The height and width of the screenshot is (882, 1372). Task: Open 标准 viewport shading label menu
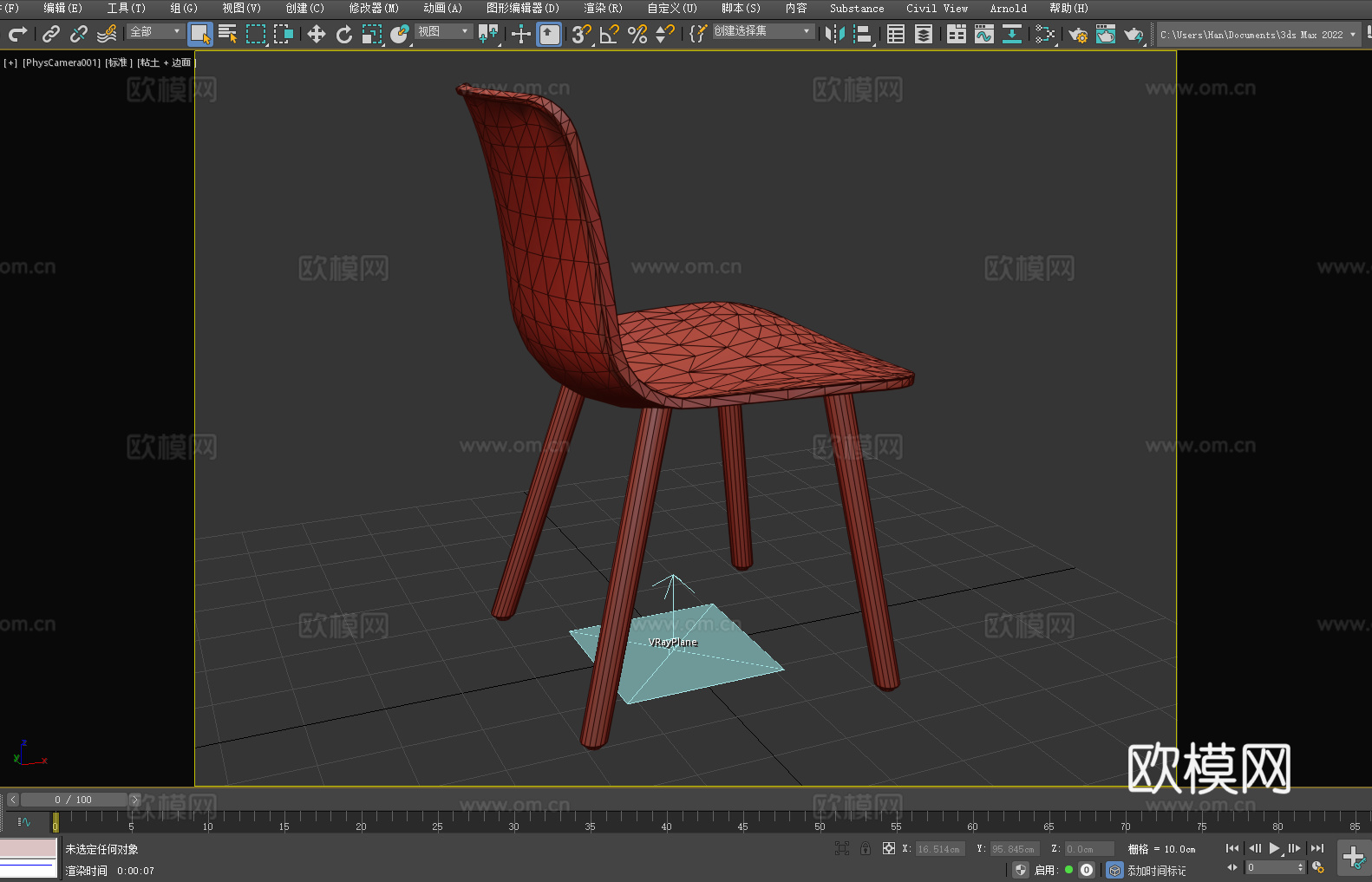[x=119, y=62]
